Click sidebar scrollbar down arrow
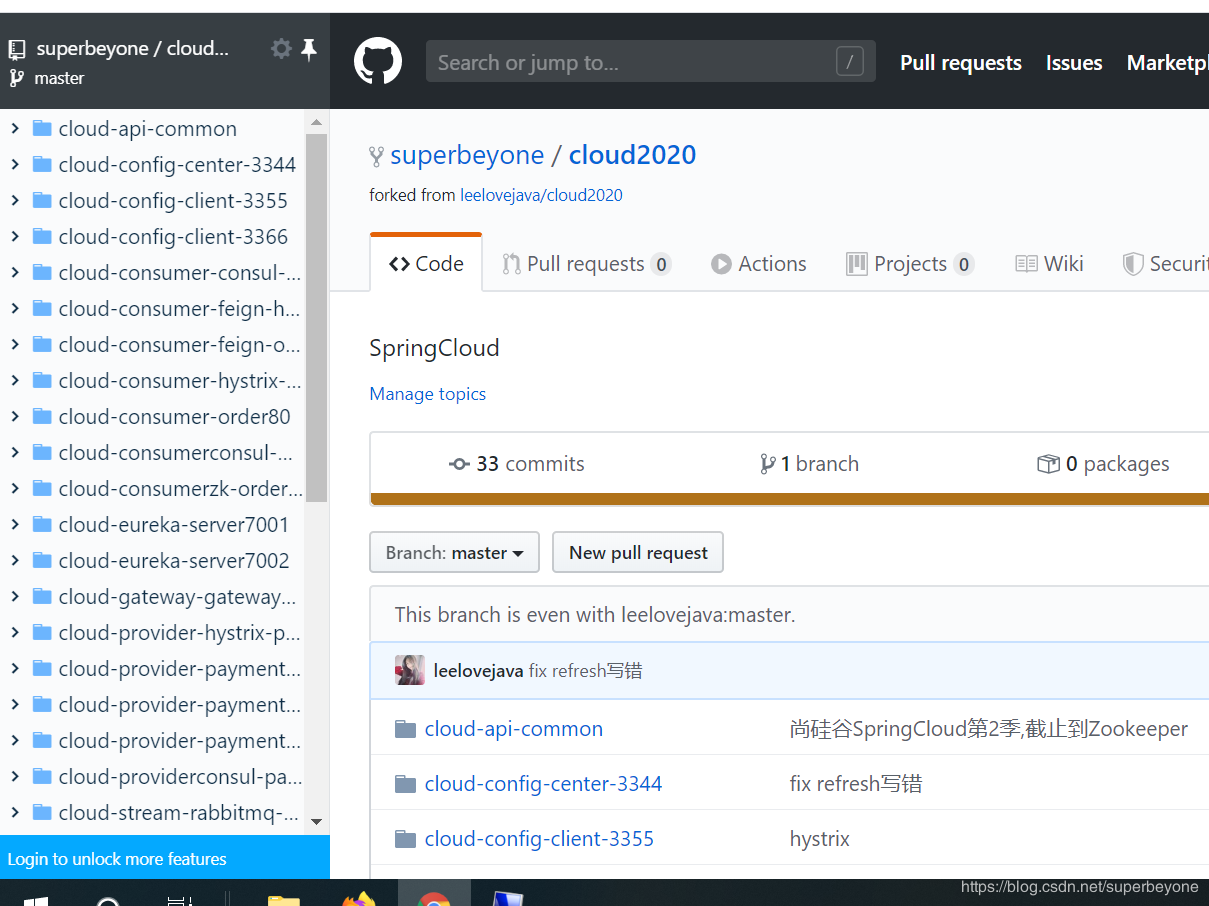 click(x=317, y=822)
